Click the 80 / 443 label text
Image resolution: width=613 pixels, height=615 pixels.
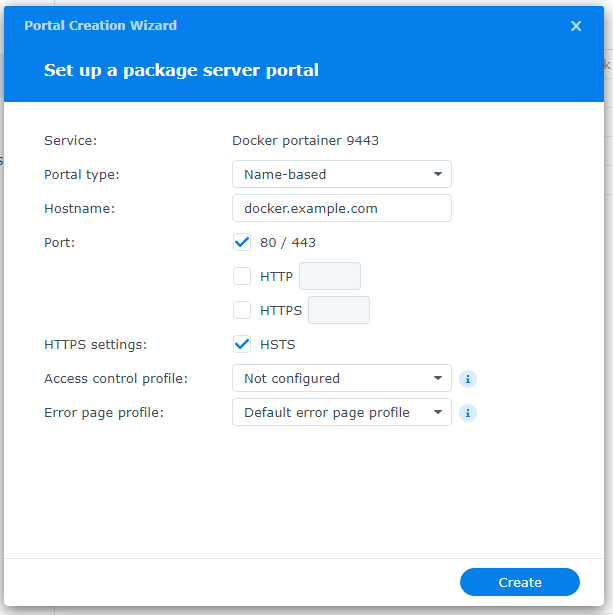pyautogui.click(x=288, y=243)
